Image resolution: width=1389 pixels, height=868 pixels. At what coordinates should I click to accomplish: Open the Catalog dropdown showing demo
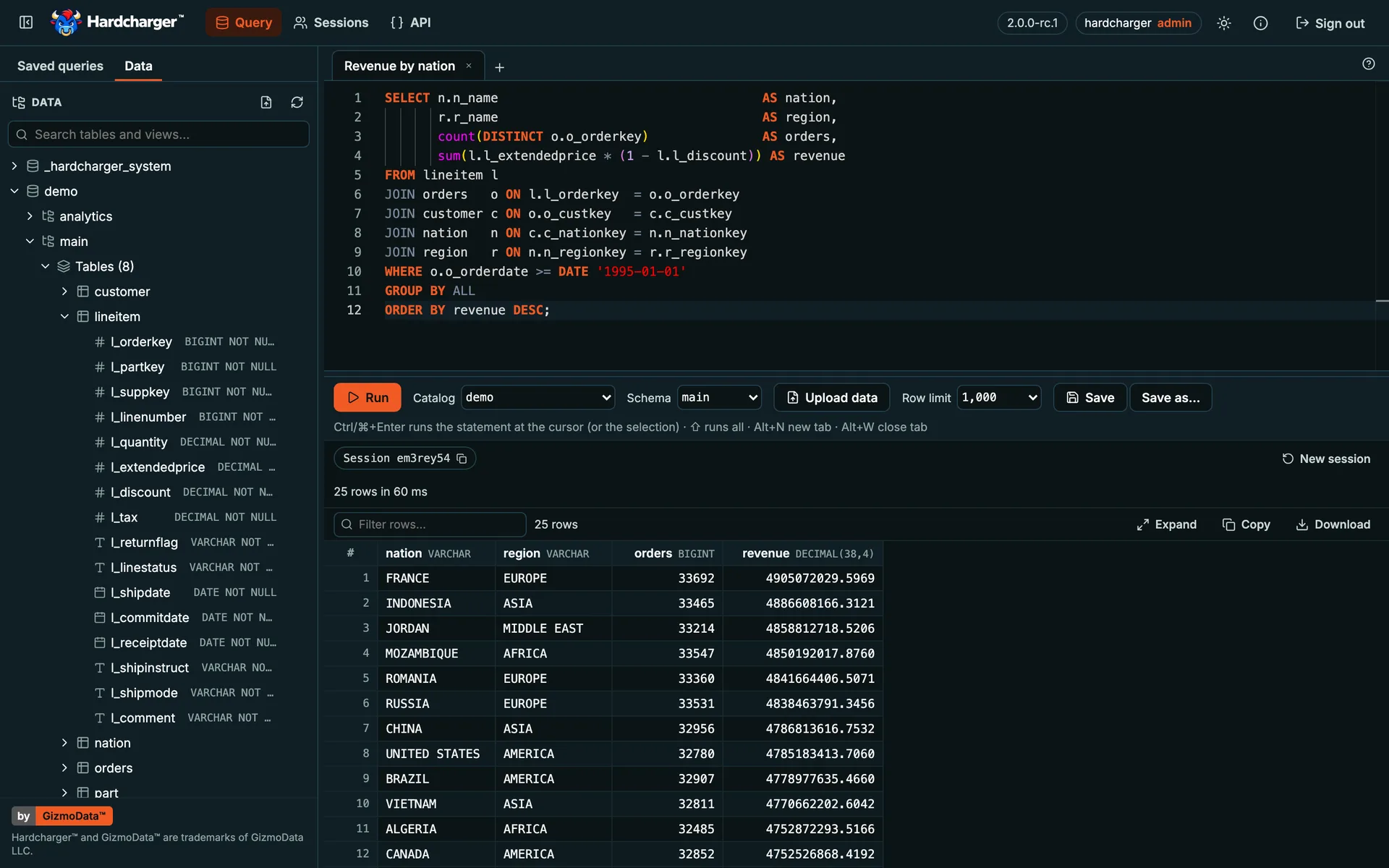coord(538,397)
